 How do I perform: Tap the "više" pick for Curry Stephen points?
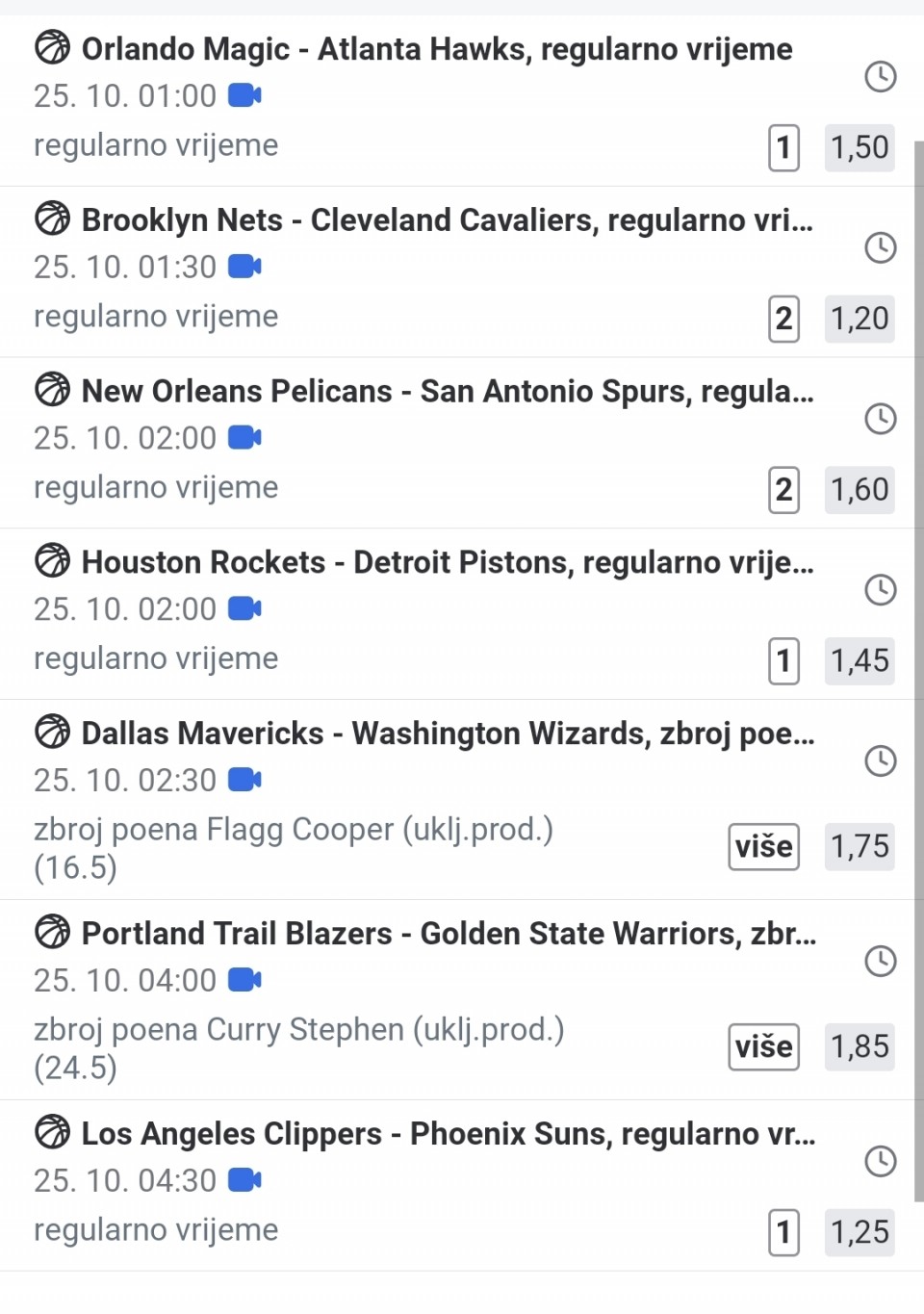click(763, 1047)
